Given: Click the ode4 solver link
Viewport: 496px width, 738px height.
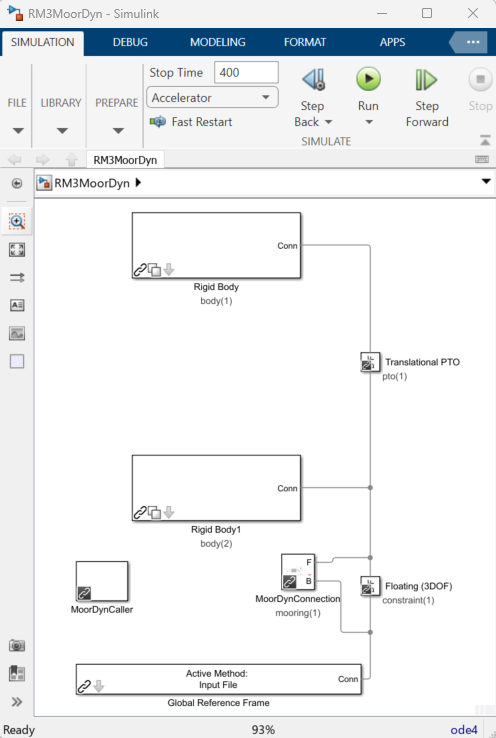Looking at the screenshot, I should 464,730.
